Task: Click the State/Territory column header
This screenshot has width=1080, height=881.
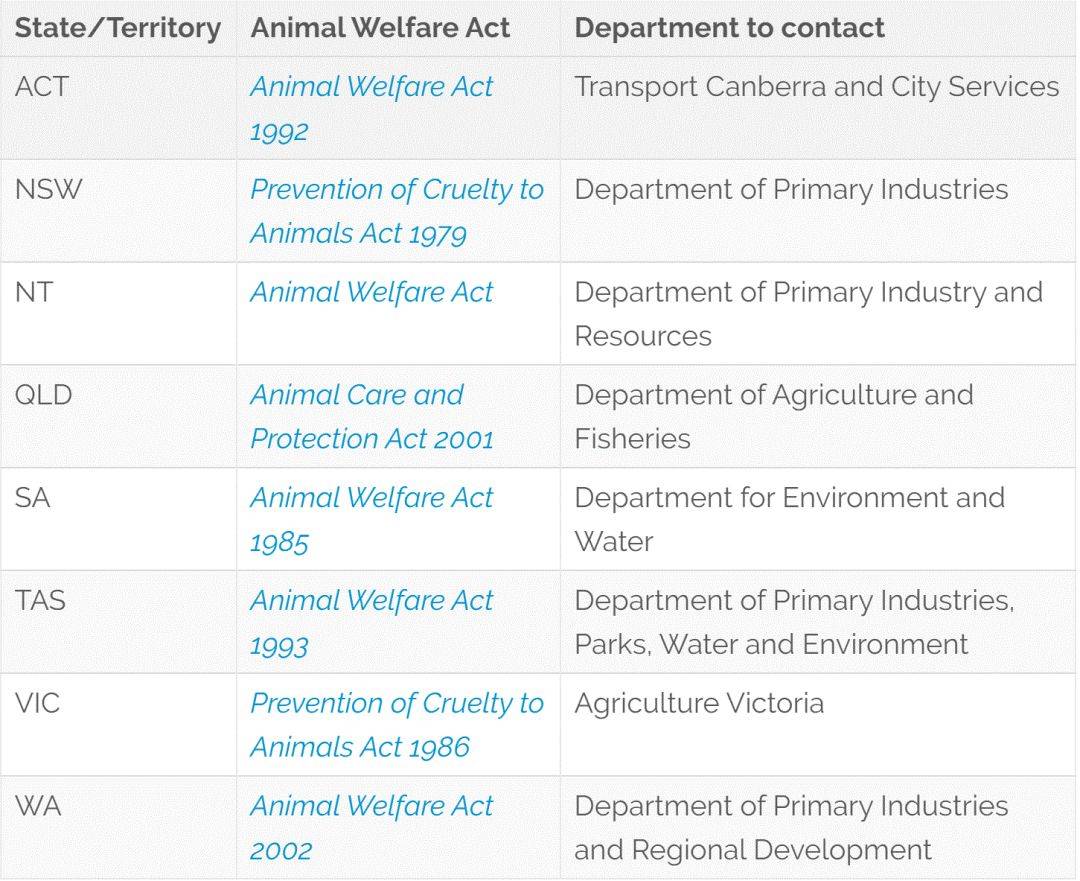Action: (x=118, y=28)
